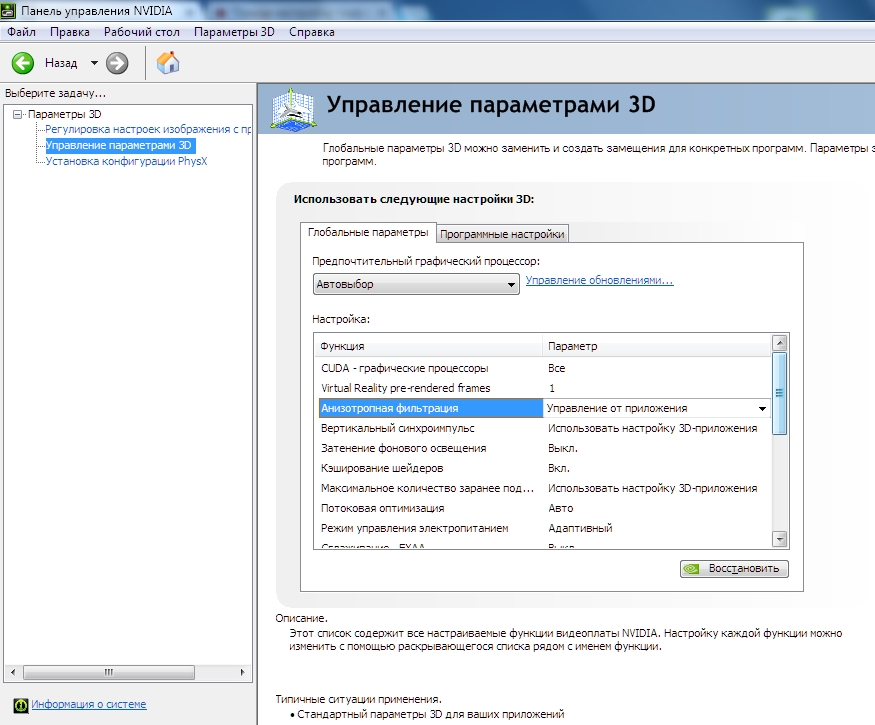Screen dimensions: 875x725
Task: Click the Назад button label
Action: click(x=61, y=63)
